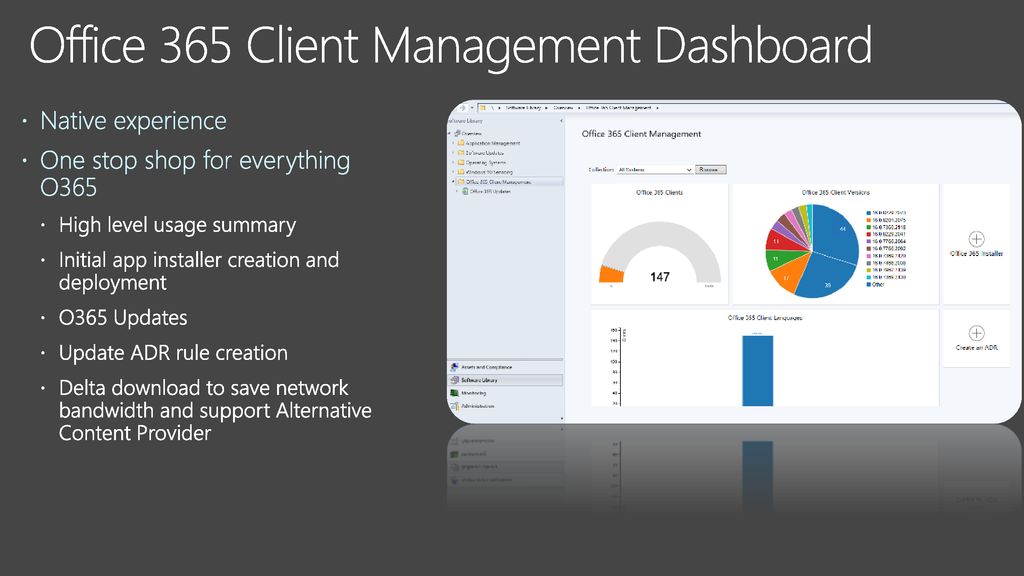Expand the Software Updates folder
1024x576 pixels.
453,153
